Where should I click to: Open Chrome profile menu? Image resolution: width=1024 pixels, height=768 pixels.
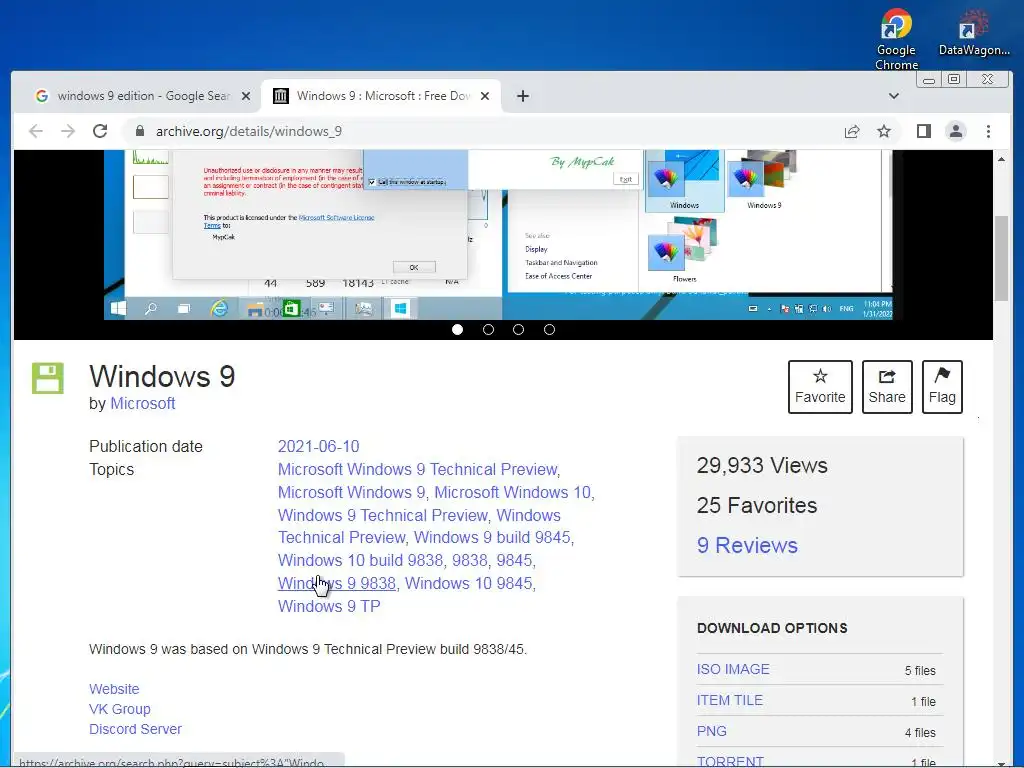pyautogui.click(x=955, y=131)
